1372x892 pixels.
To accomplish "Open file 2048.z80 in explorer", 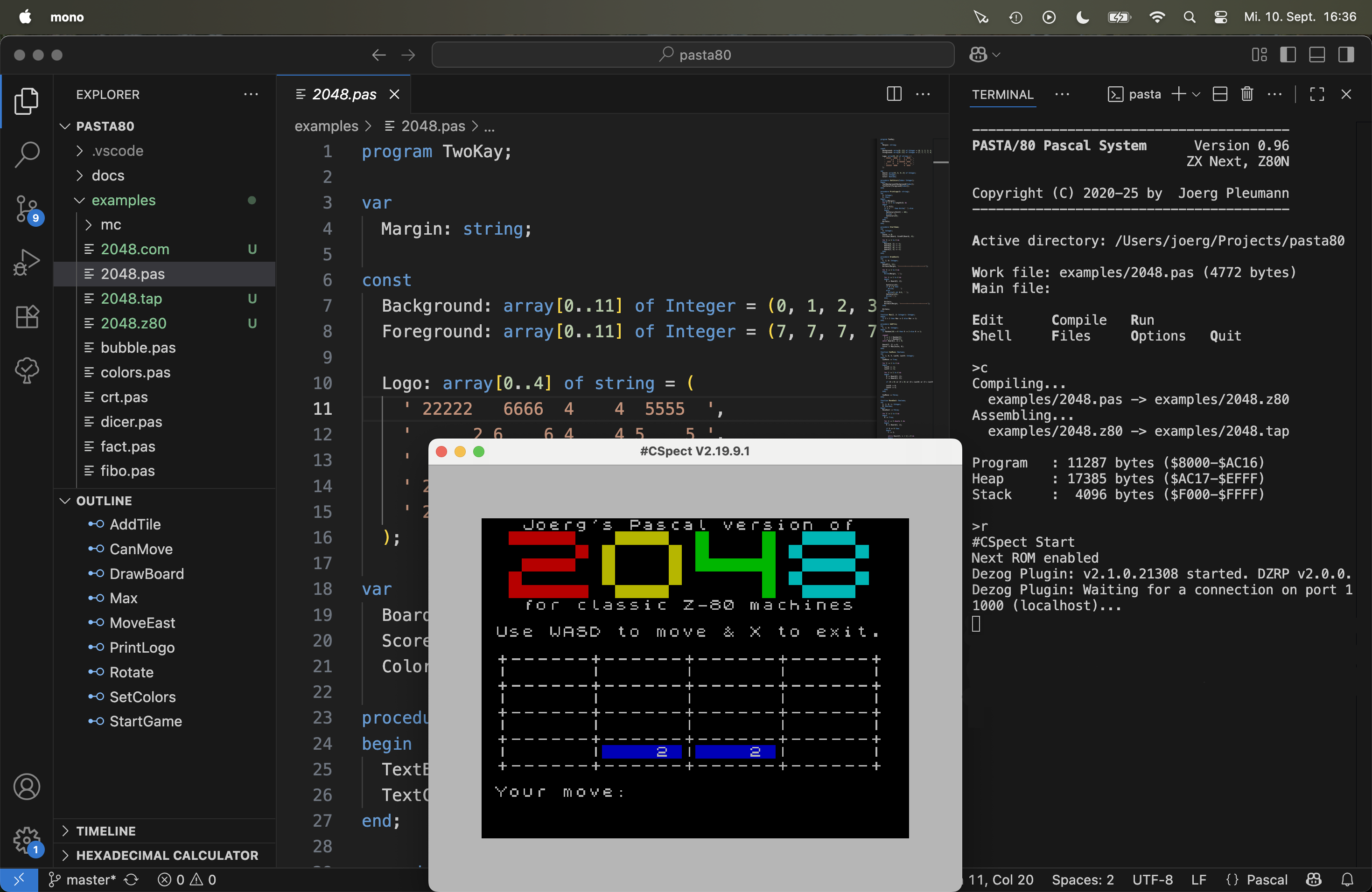I will 164,323.
